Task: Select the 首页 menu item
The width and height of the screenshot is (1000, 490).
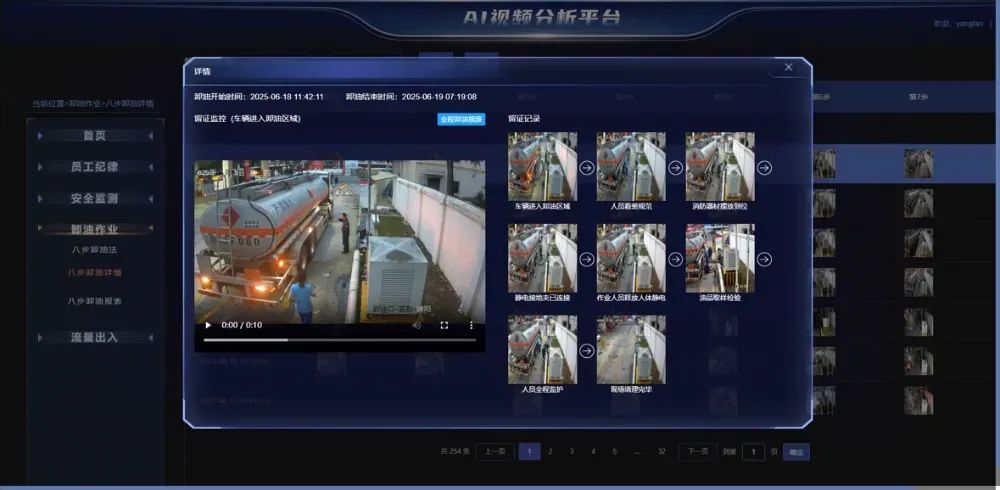Action: coord(94,136)
